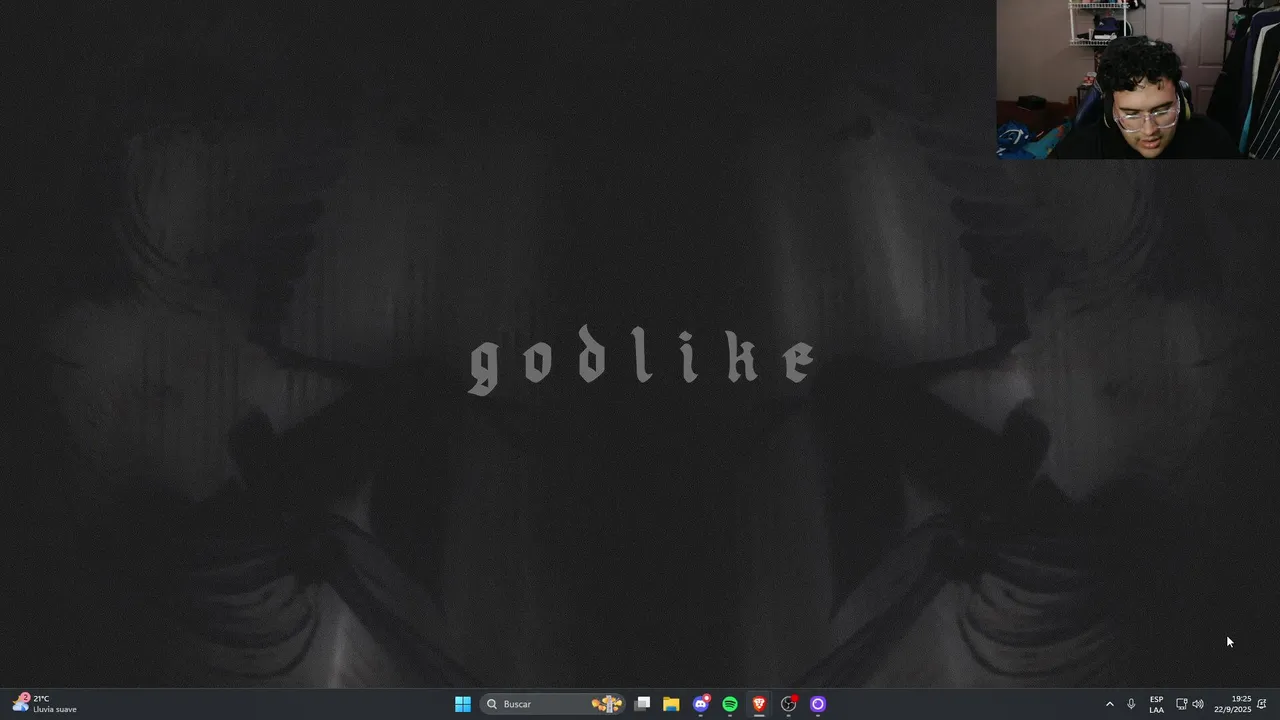Show hidden system tray icons
Image resolution: width=1280 pixels, height=720 pixels.
[x=1109, y=704]
